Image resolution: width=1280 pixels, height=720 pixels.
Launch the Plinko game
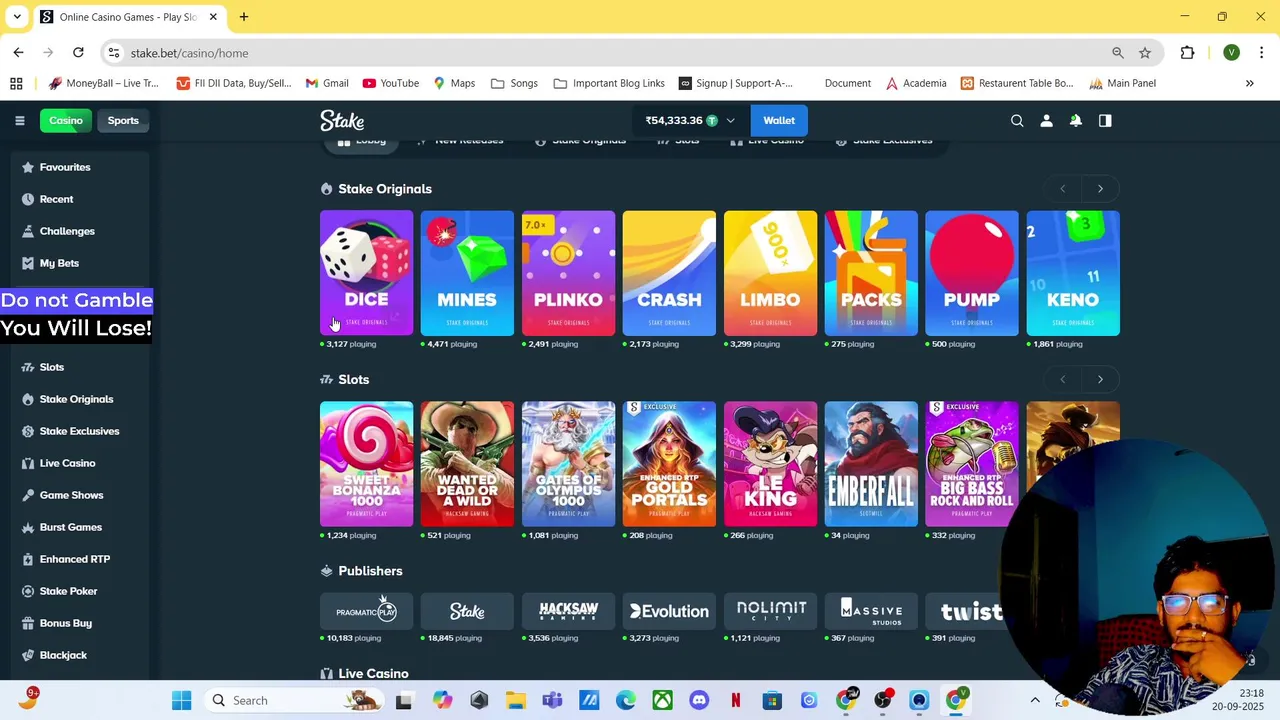point(568,273)
